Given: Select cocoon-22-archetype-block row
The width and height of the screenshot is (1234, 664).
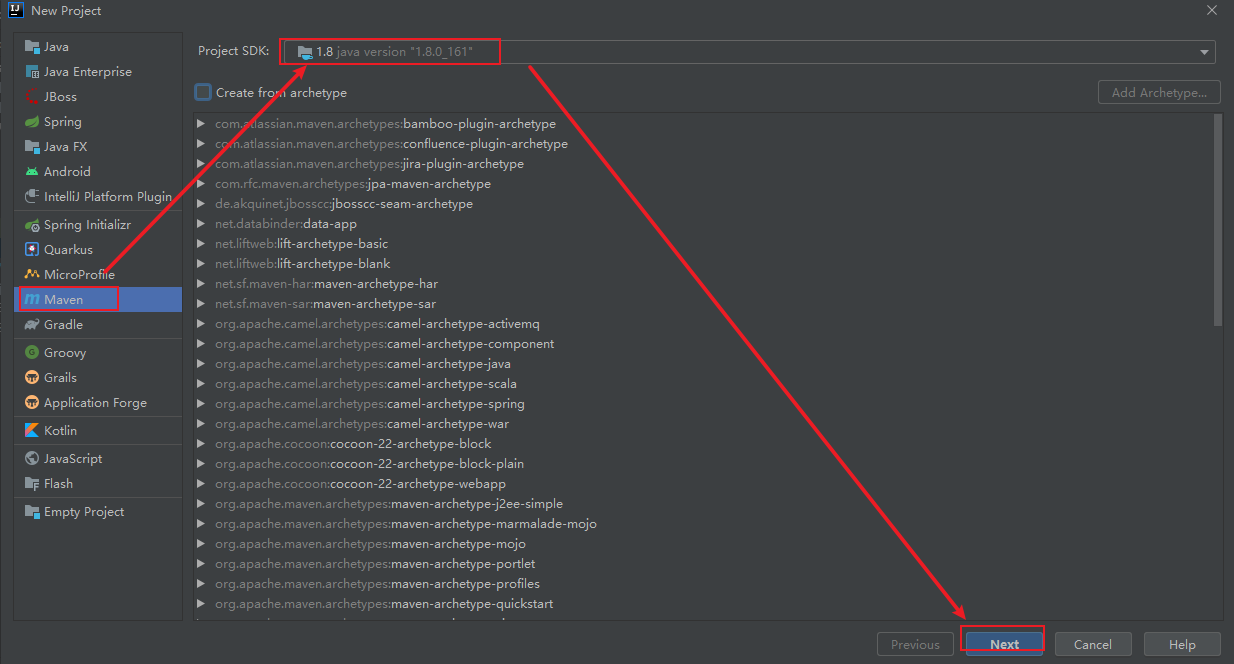Looking at the screenshot, I should 704,444.
